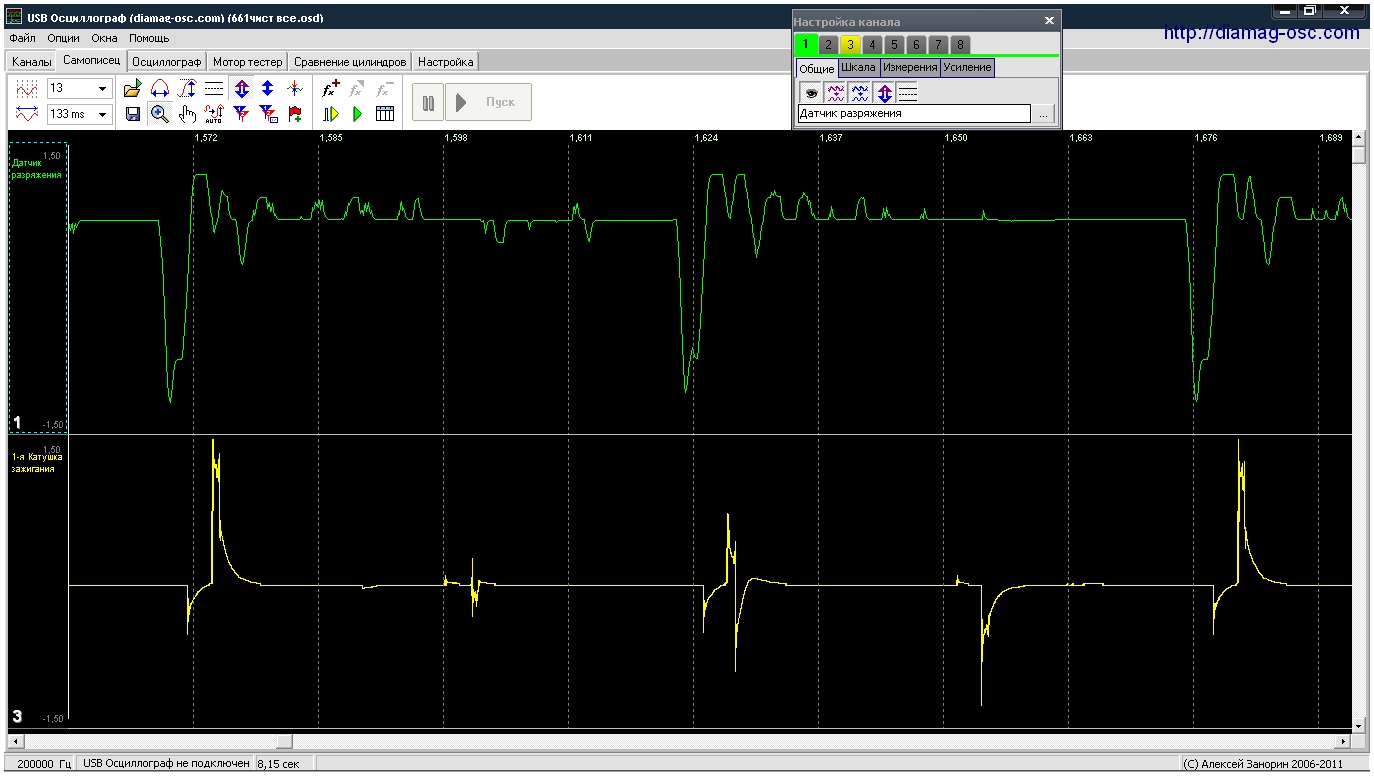Open the diamag-osc.com link
1374x776 pixels.
pos(1262,33)
